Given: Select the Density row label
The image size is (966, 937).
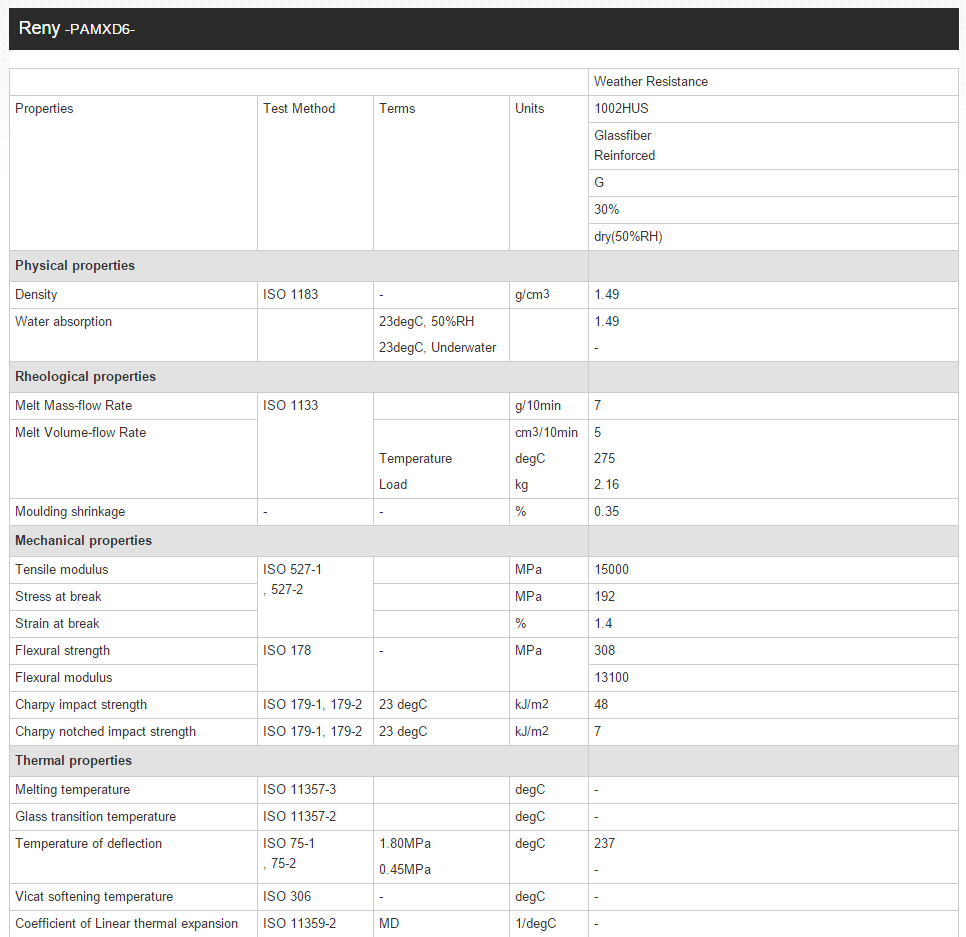Looking at the screenshot, I should (x=36, y=294).
